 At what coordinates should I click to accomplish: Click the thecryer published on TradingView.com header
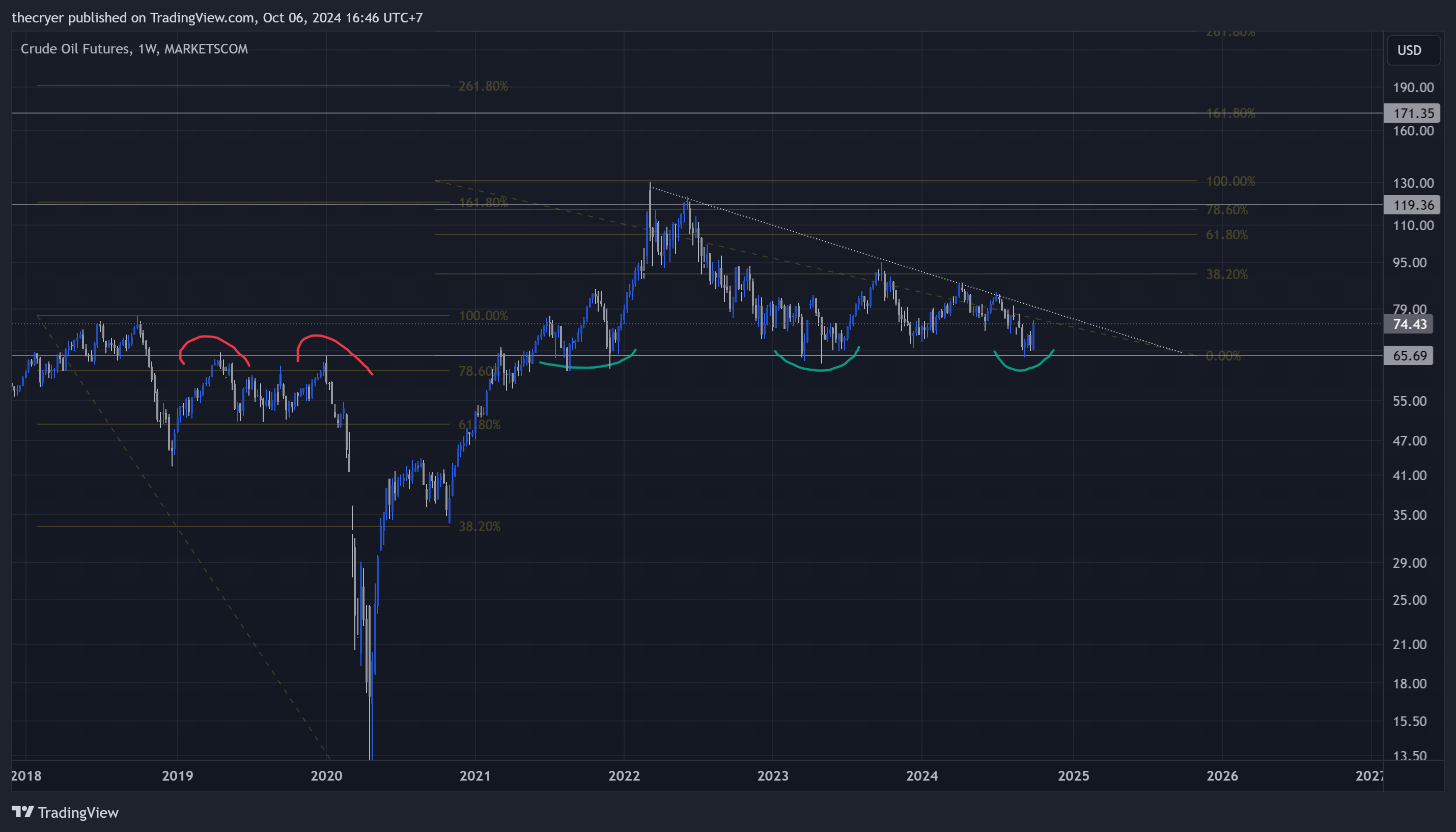coord(217,18)
